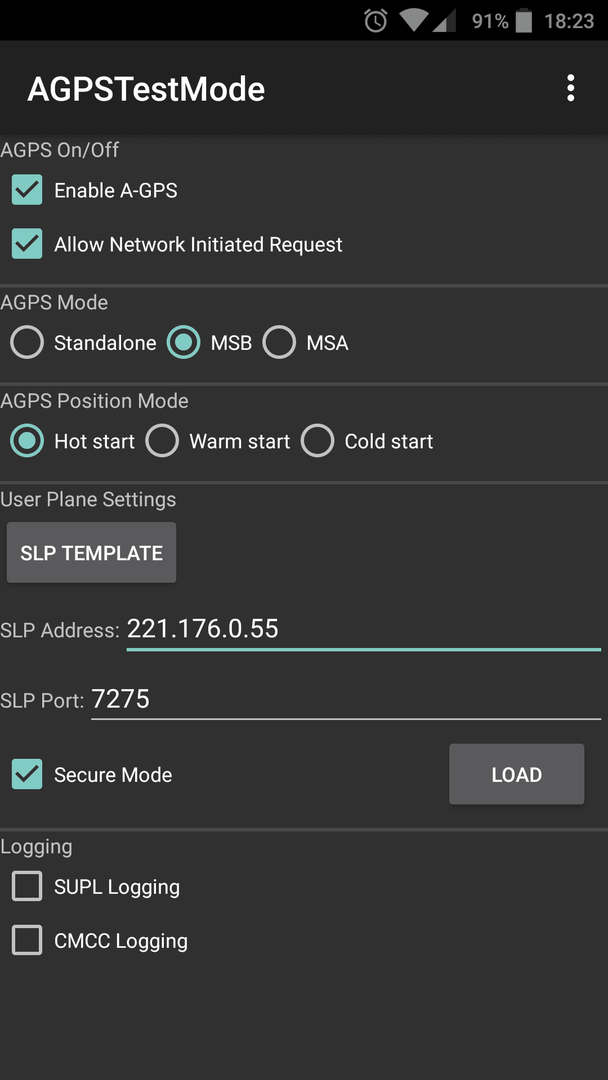Uncheck the Enable A-GPS checkbox

27,190
